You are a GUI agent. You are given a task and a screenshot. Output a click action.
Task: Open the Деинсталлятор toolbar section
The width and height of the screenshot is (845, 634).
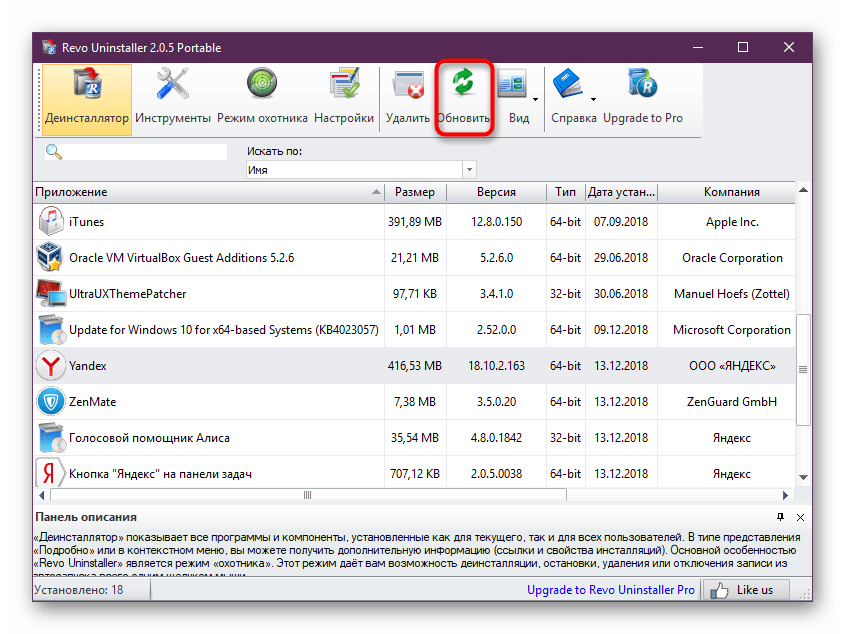click(x=87, y=99)
